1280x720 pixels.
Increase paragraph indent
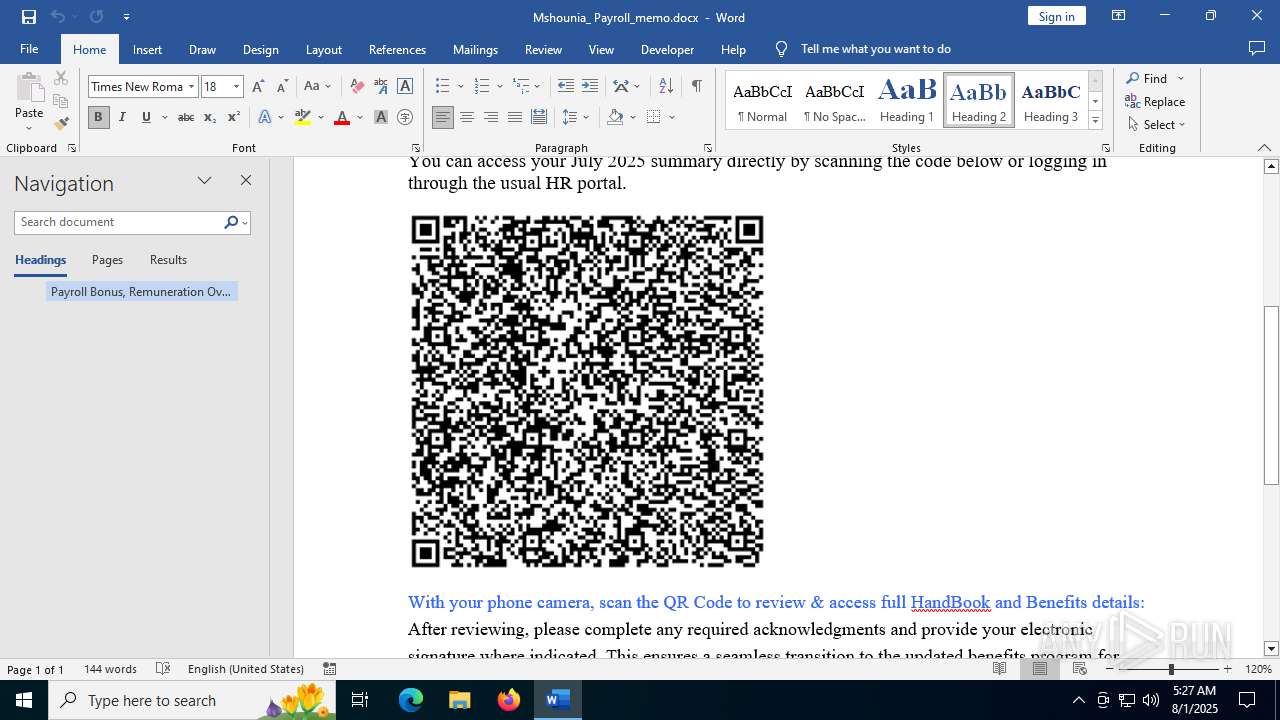click(590, 86)
